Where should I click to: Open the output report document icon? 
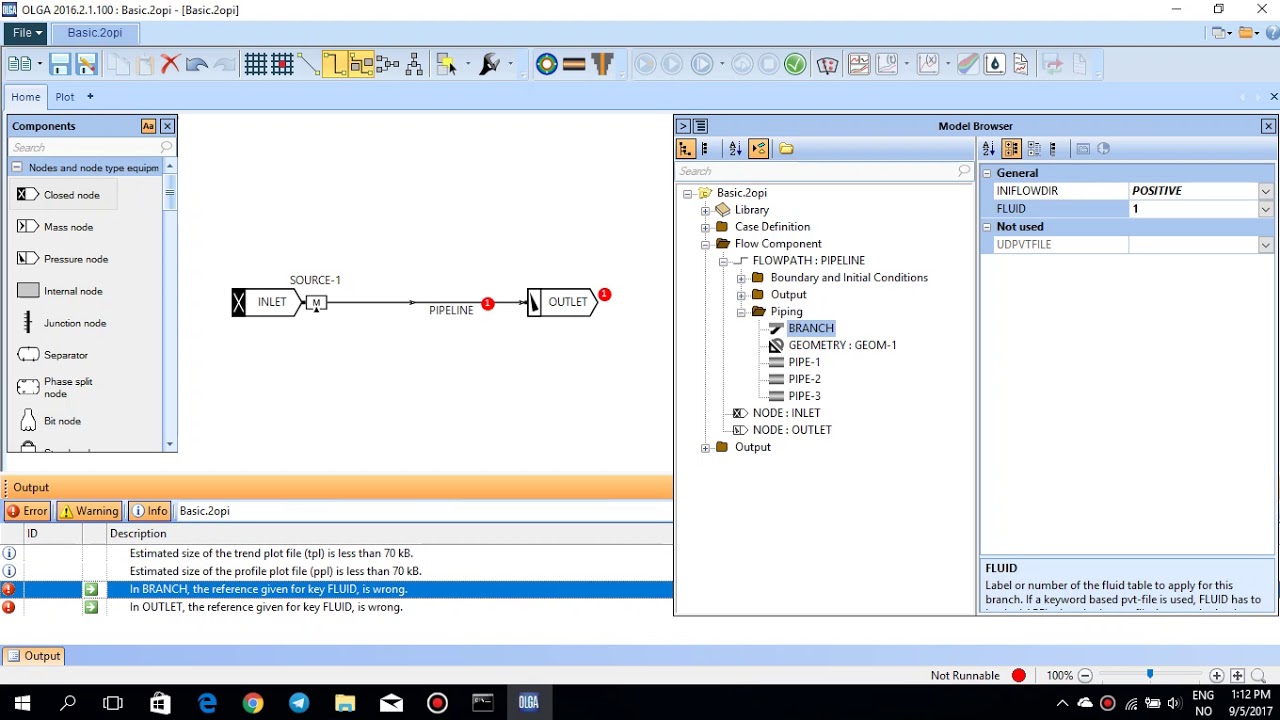(1021, 65)
